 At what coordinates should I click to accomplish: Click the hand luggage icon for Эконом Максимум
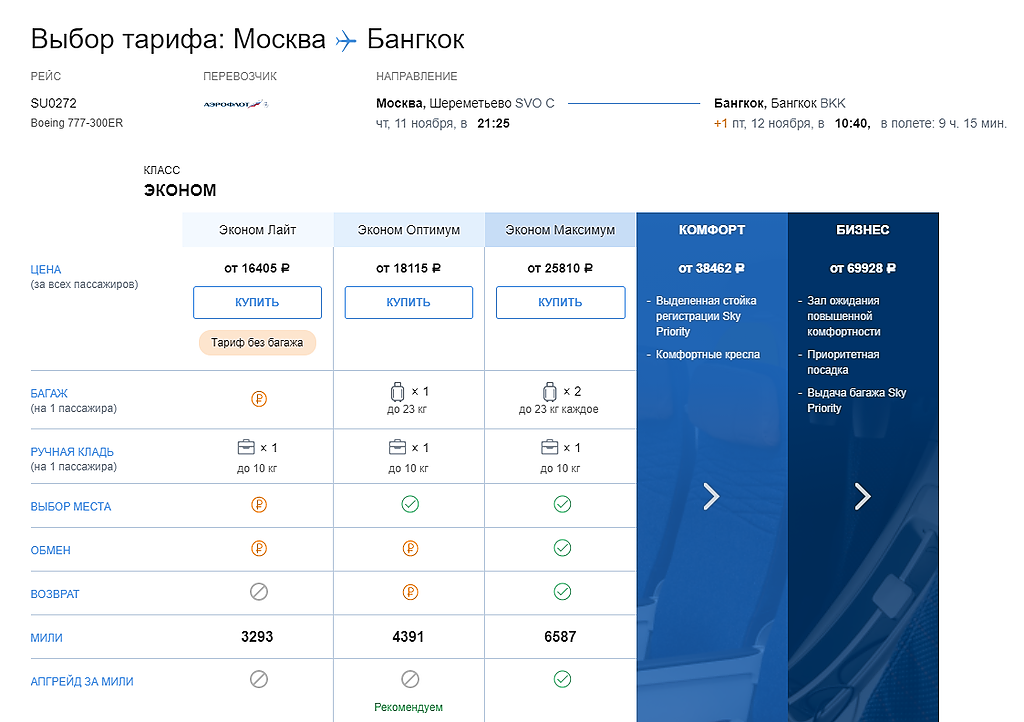coord(550,447)
